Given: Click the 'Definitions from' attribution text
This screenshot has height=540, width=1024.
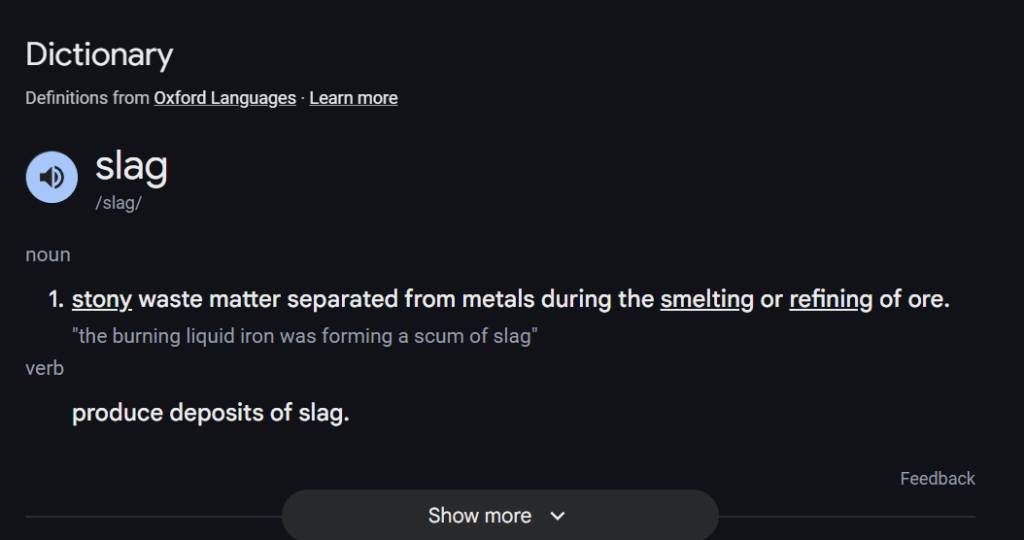Looking at the screenshot, I should (87, 98).
